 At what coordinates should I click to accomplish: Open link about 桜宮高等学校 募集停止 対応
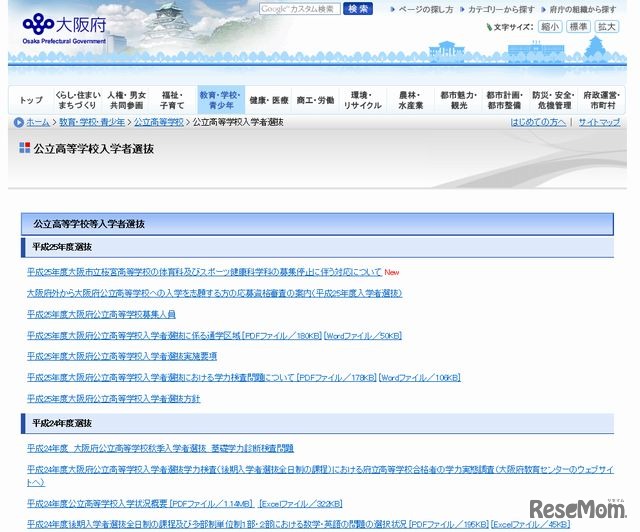204,272
